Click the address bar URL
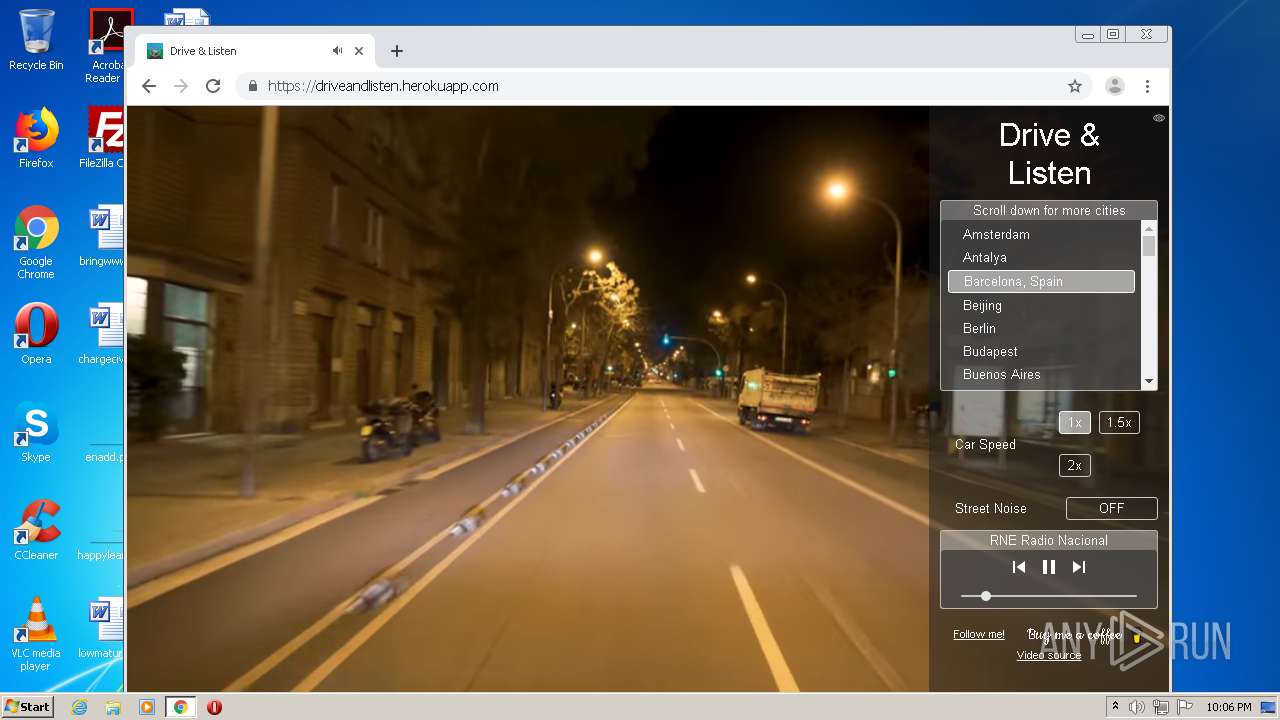This screenshot has width=1280, height=720. tap(383, 86)
